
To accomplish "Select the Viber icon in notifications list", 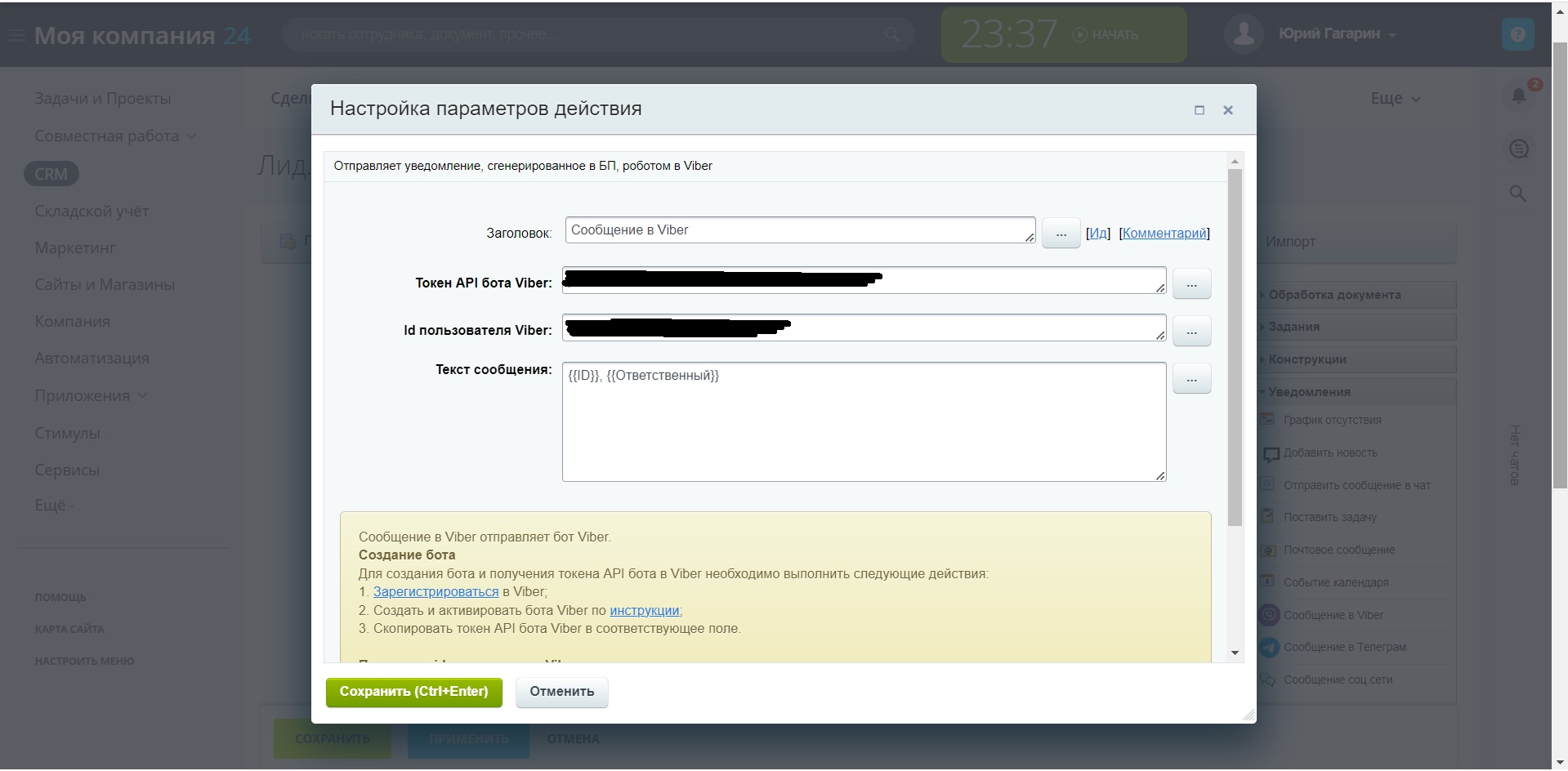I will point(1269,615).
